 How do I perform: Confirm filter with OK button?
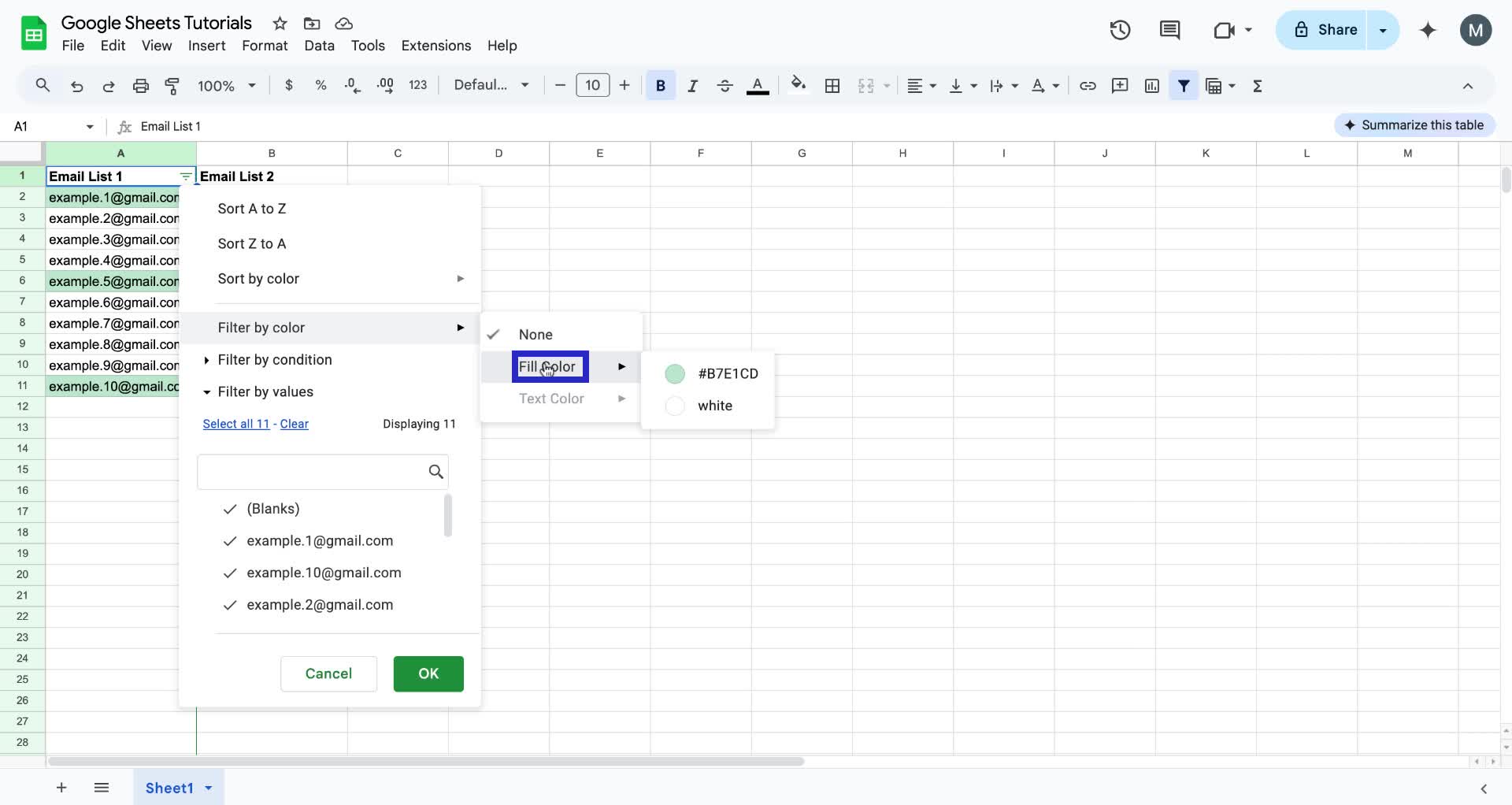(x=428, y=673)
